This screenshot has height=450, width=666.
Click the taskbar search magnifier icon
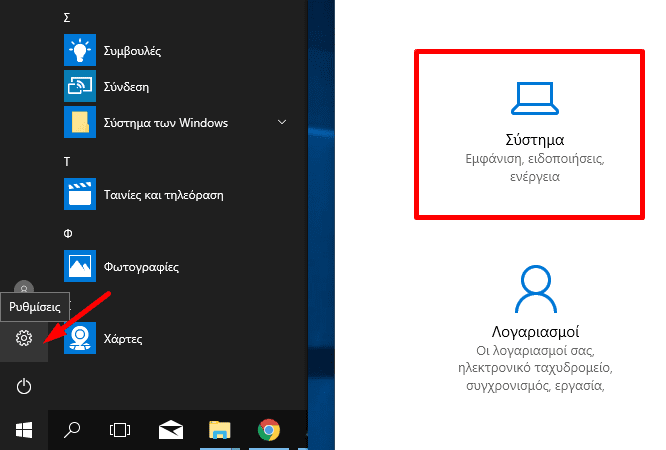[73, 430]
